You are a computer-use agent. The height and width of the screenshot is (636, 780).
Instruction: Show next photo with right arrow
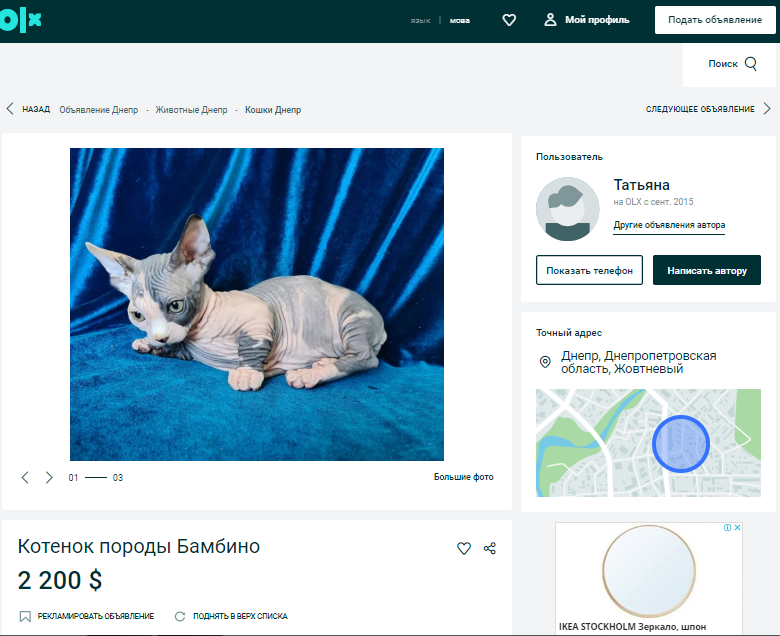coord(49,478)
